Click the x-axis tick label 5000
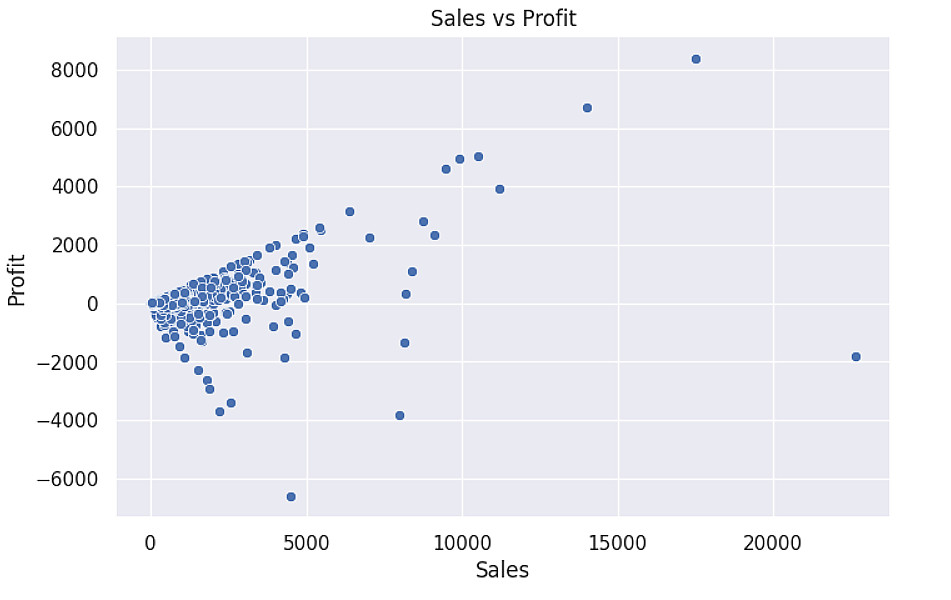Viewport: 951px width, 600px height. coord(306,542)
